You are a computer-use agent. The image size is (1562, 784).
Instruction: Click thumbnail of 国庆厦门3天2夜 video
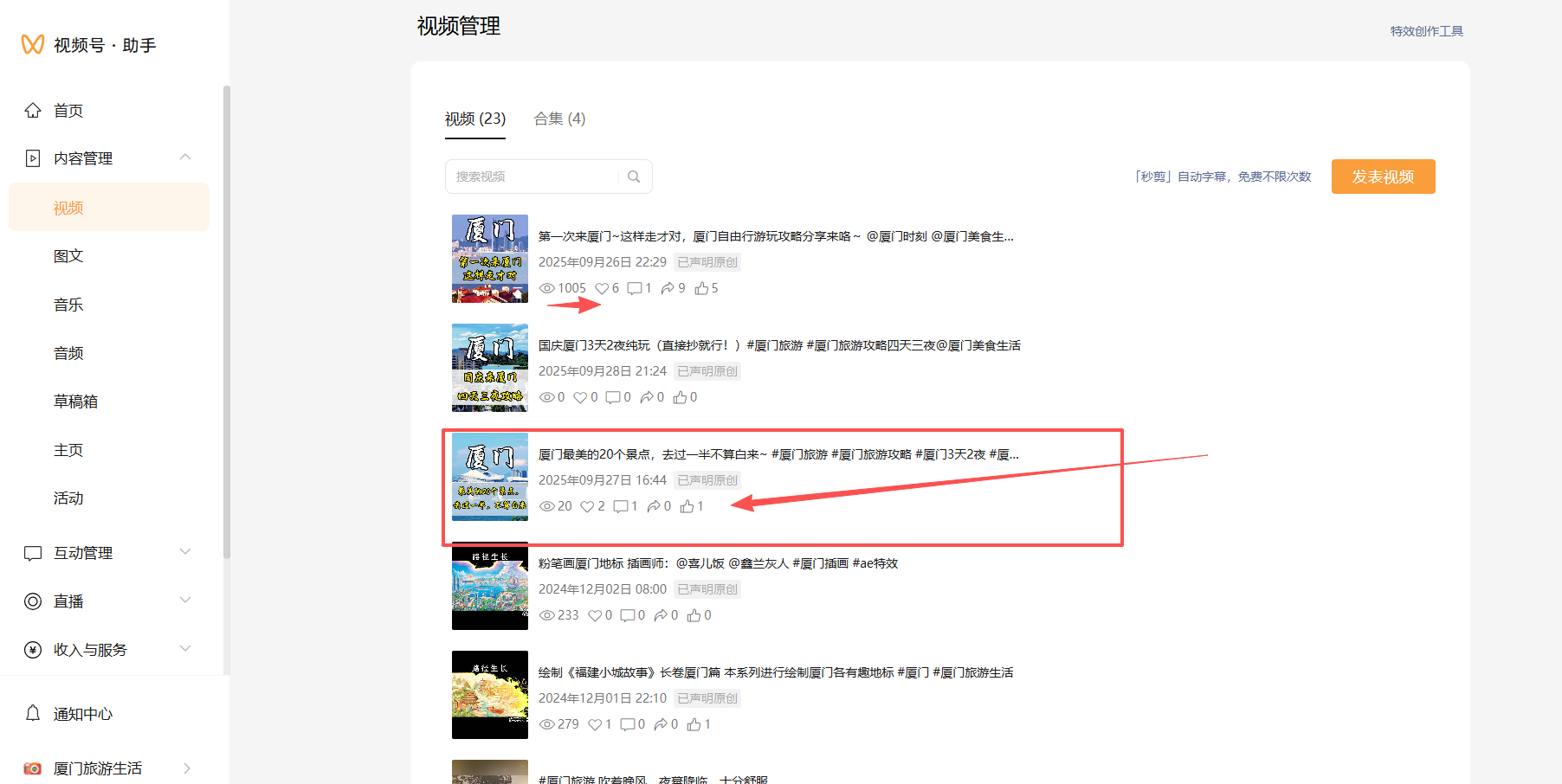click(490, 368)
